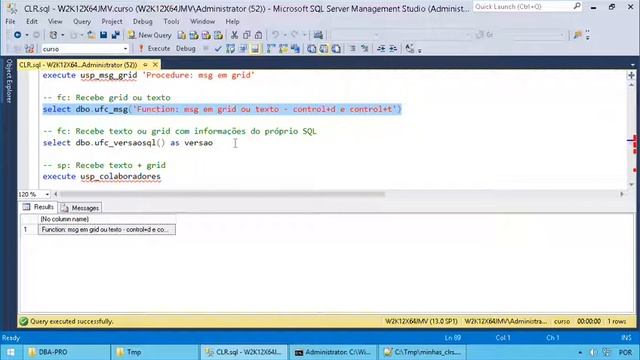Click 'Query executed successfully.' status message
The width and height of the screenshot is (640, 360).
pos(71,322)
